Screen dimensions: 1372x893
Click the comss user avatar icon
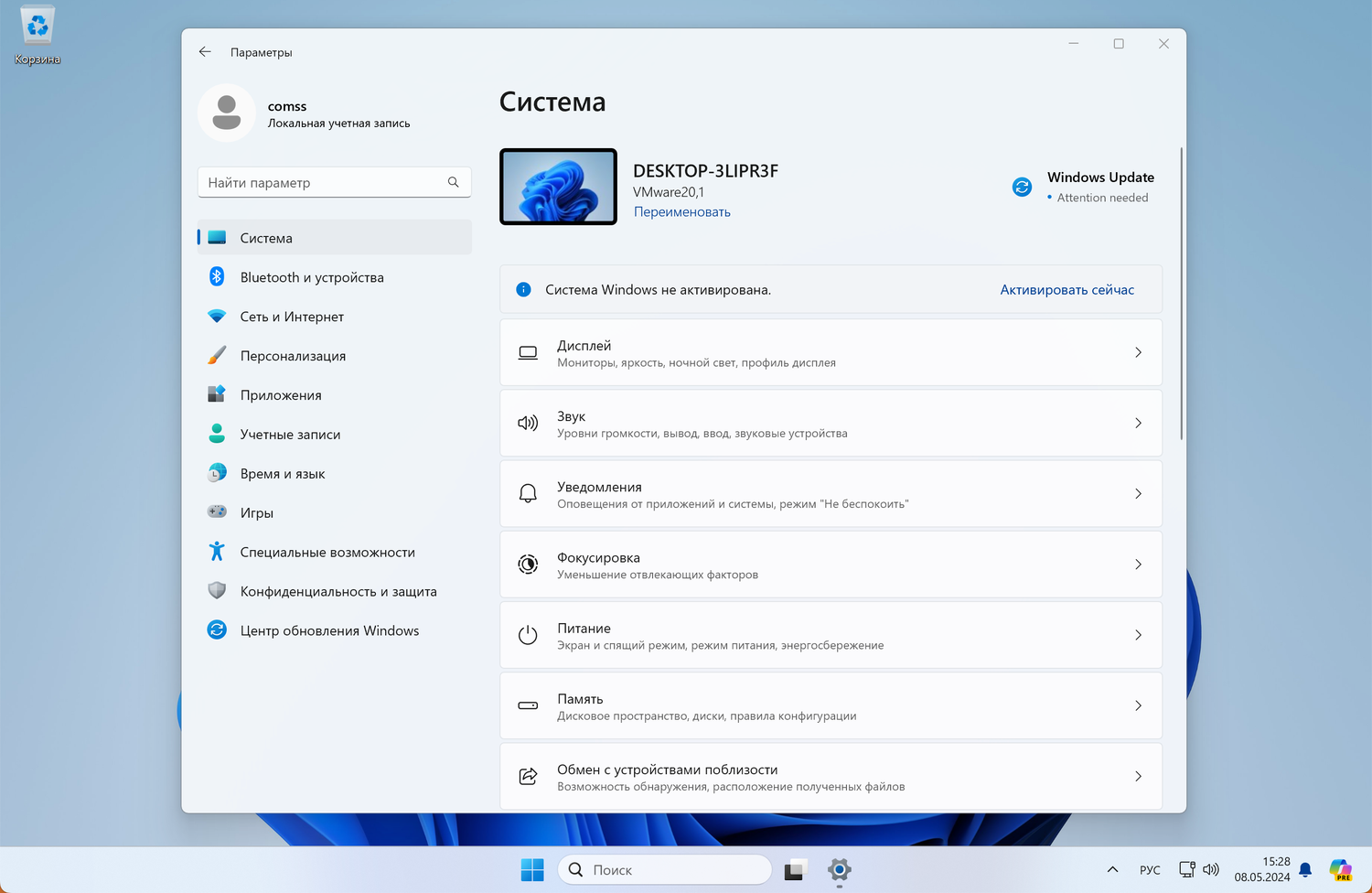coord(227,113)
